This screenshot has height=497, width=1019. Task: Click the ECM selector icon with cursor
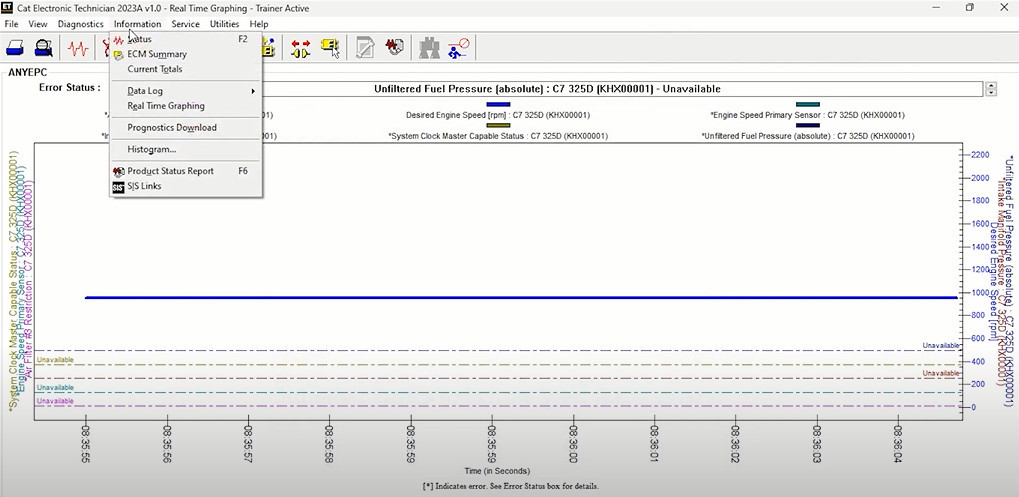coord(330,47)
